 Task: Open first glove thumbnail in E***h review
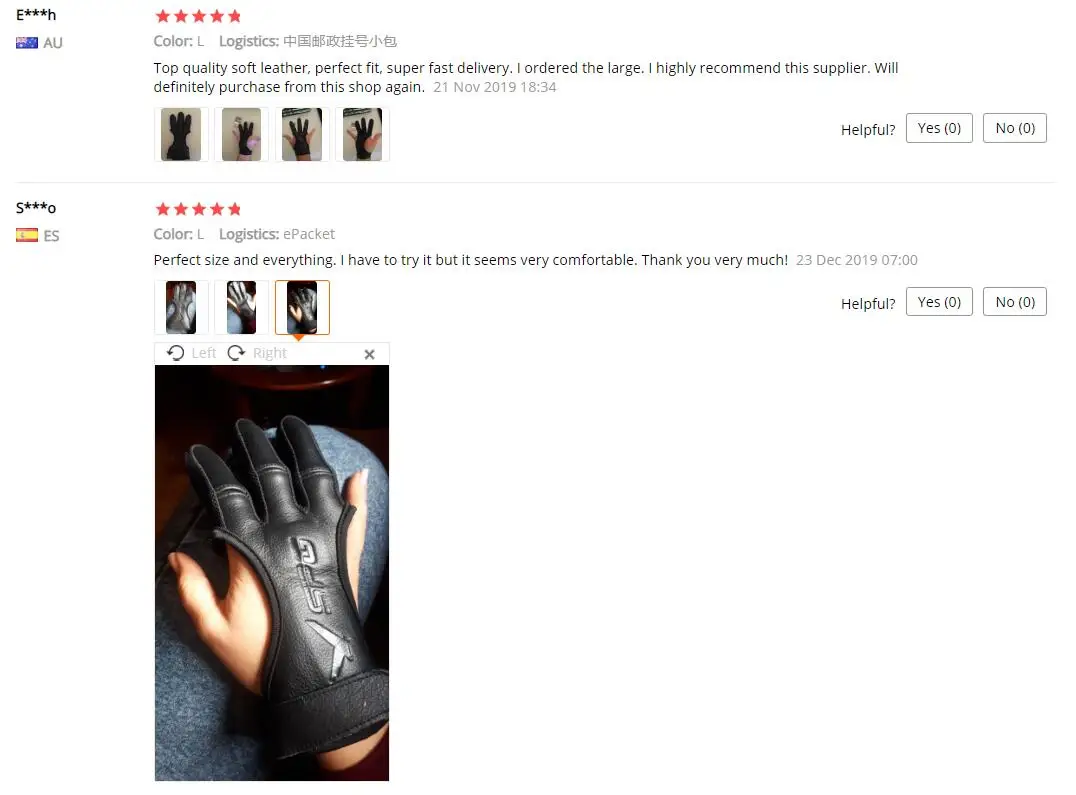[x=181, y=134]
